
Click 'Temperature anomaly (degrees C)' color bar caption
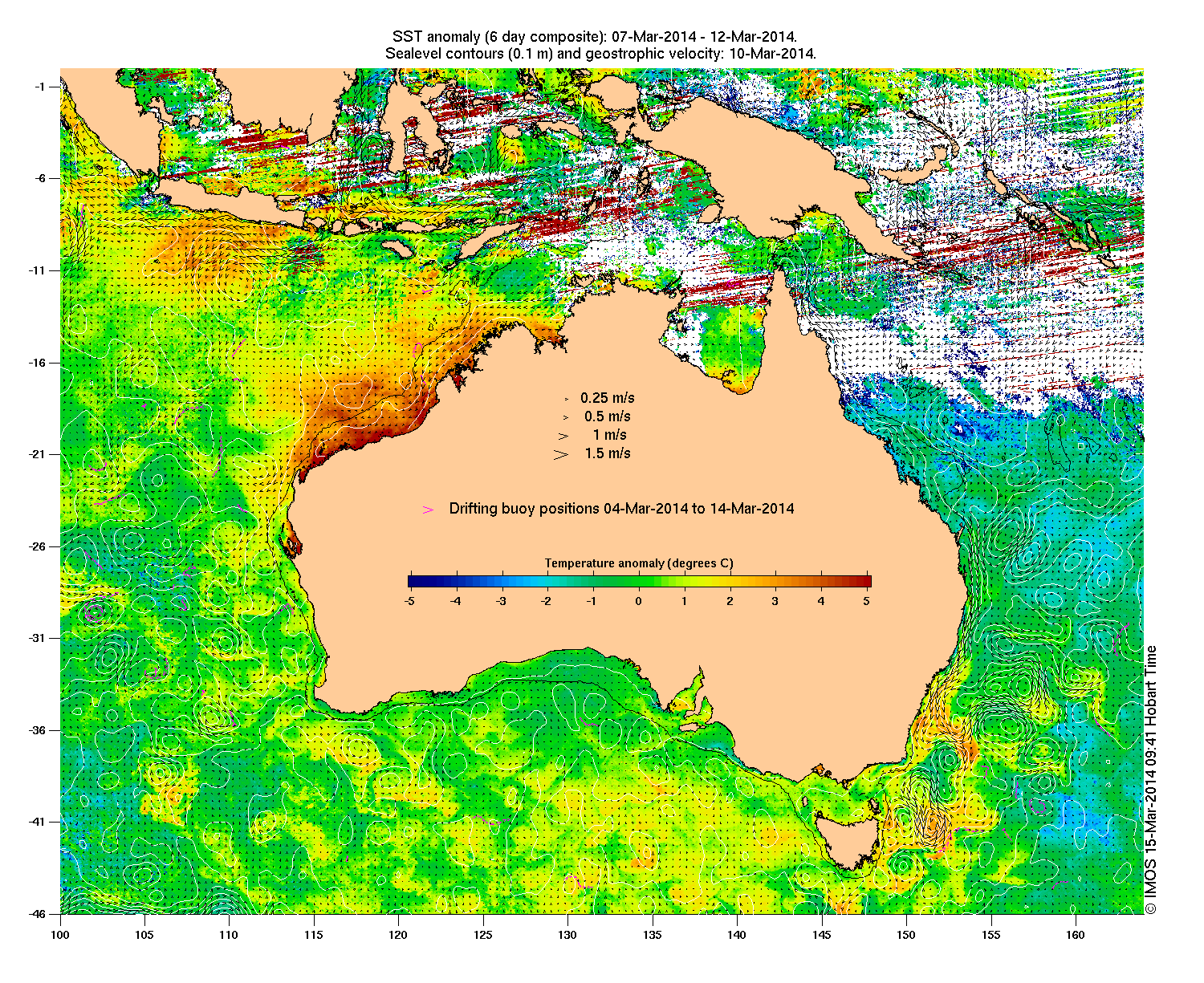click(639, 563)
